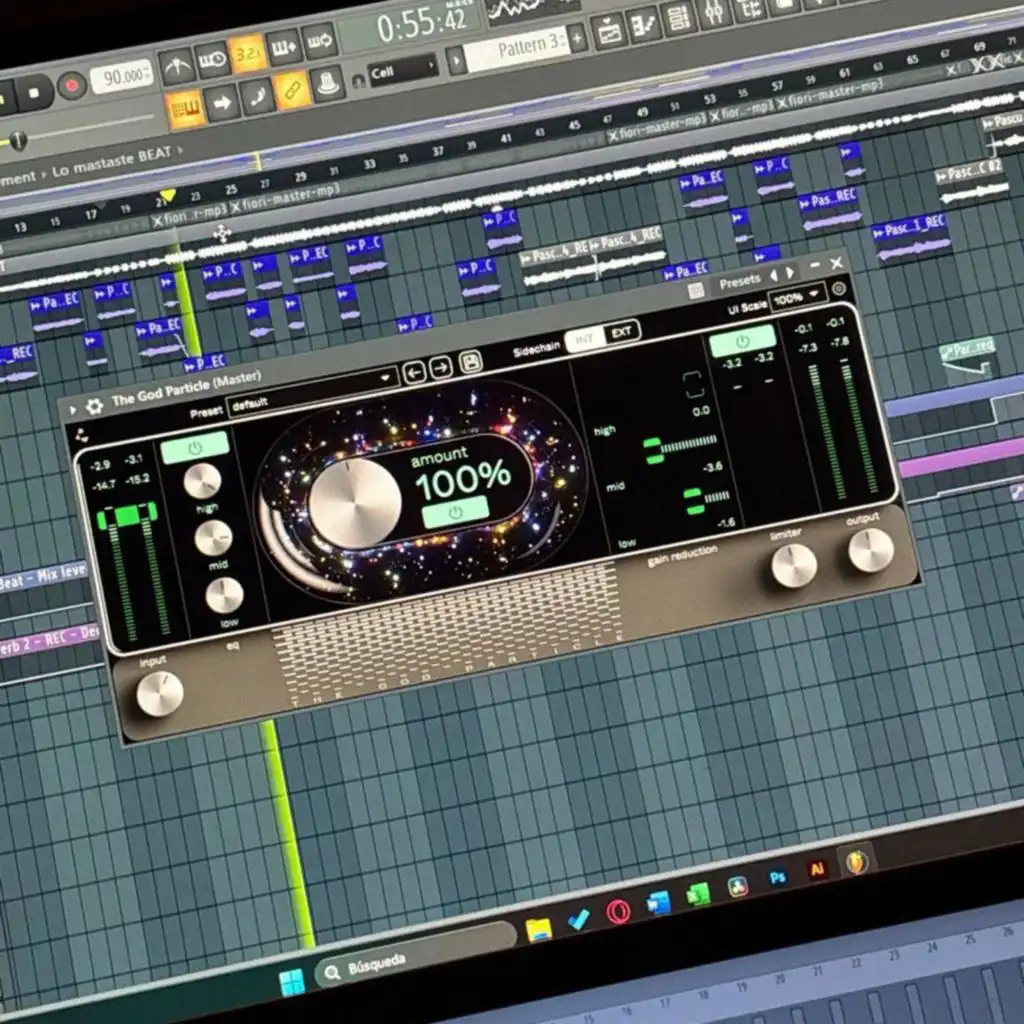1024x1024 pixels.
Task: Click the right-arrow preset button in God Particle
Action: point(441,368)
